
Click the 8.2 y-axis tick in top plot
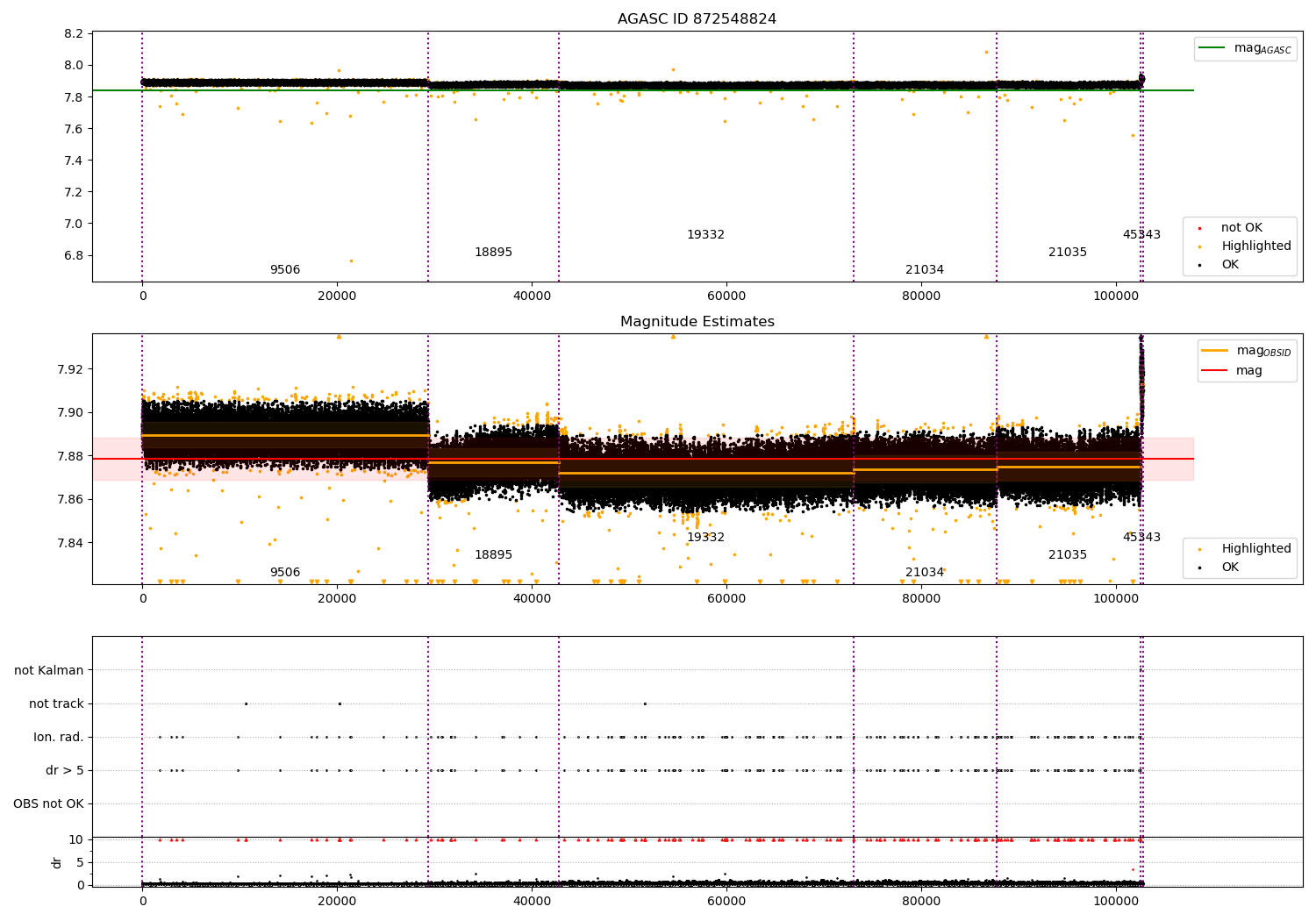(75, 34)
